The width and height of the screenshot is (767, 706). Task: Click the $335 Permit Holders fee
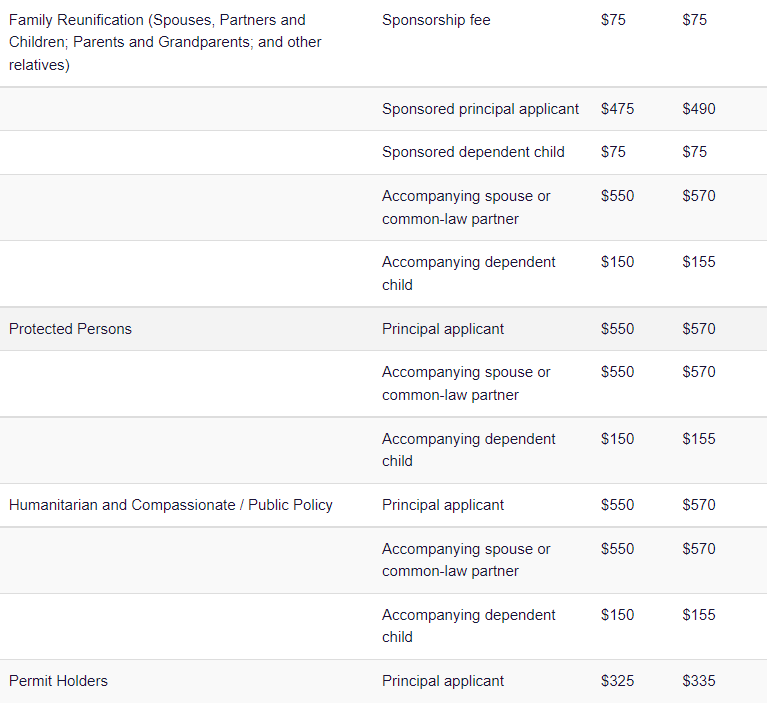pos(699,681)
